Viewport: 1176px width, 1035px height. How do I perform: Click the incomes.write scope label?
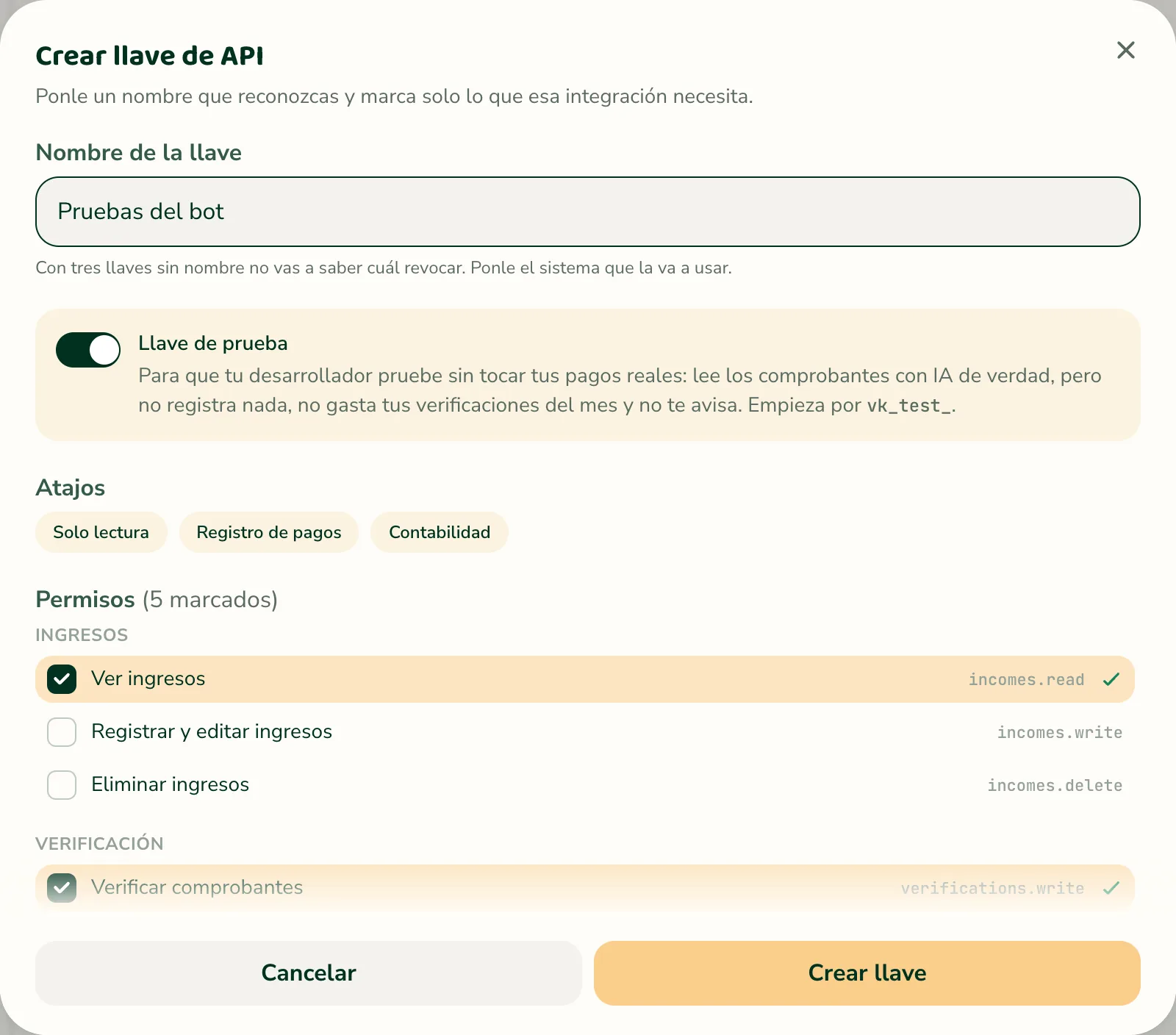point(1060,732)
